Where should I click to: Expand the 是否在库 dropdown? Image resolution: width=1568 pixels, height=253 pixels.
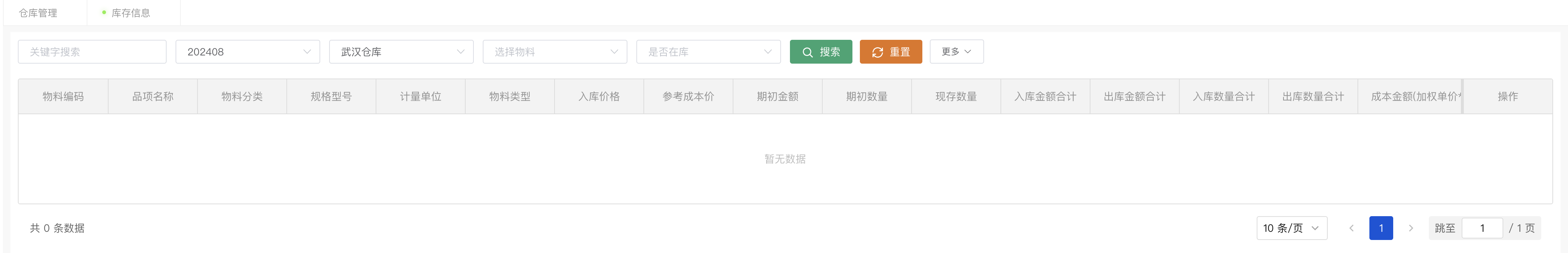point(708,52)
